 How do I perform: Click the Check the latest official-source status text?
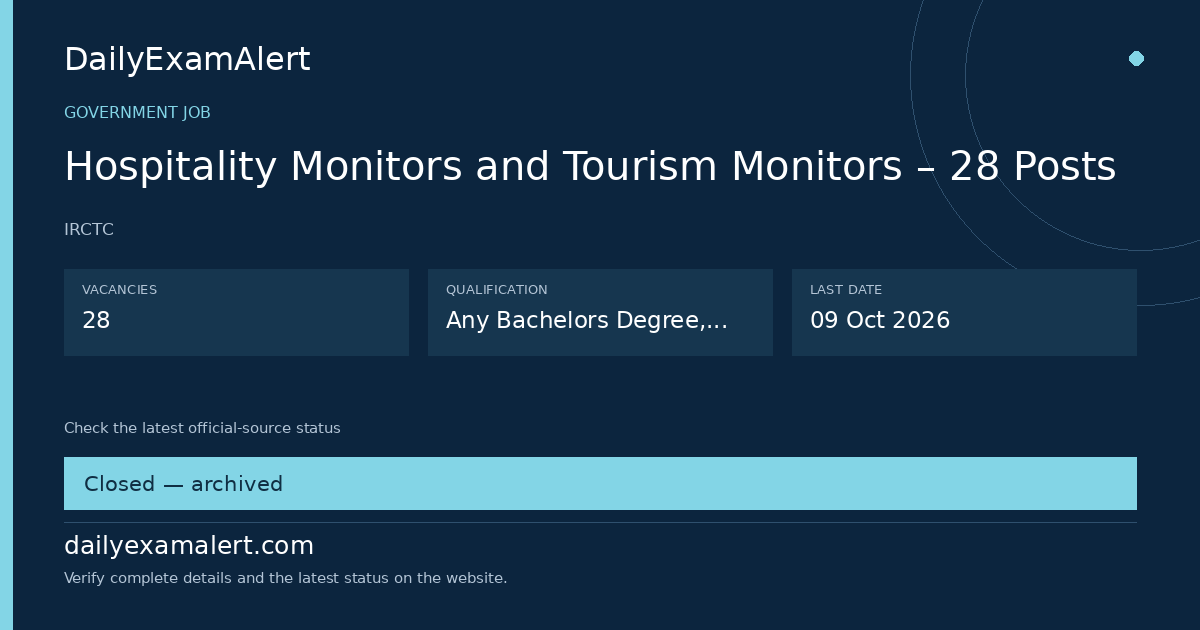[202, 428]
